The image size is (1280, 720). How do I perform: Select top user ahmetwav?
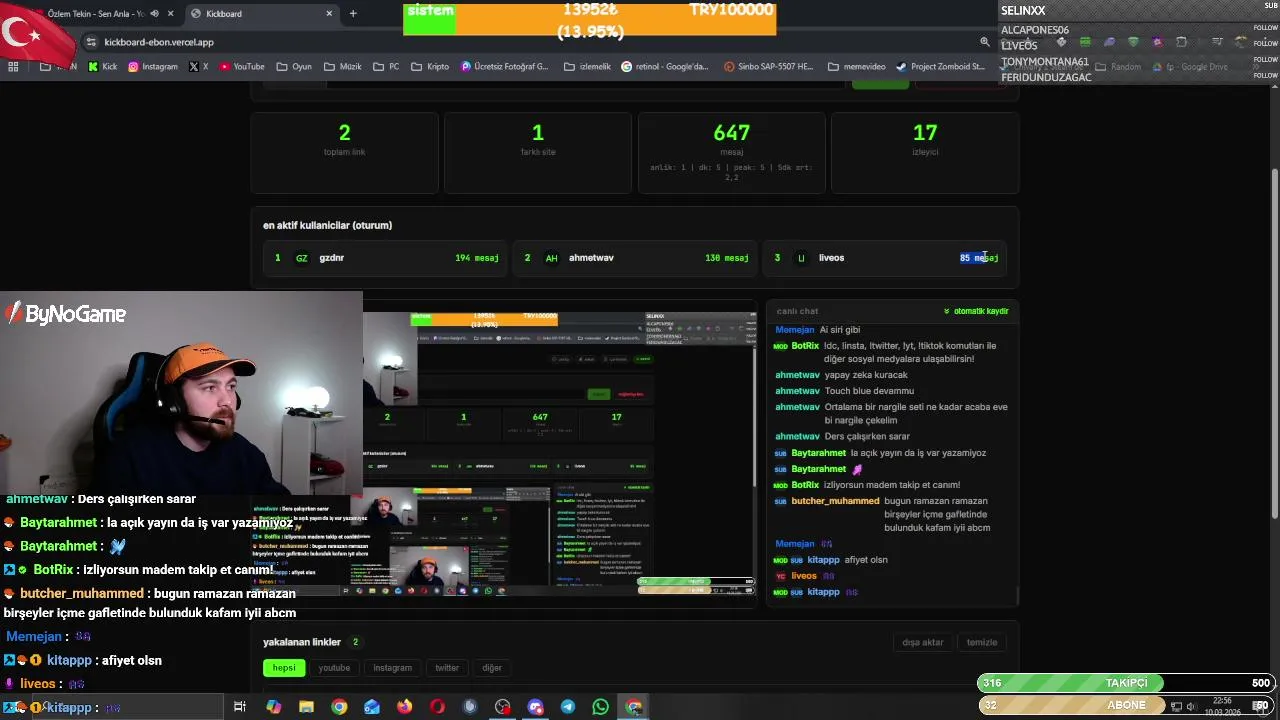click(x=635, y=258)
